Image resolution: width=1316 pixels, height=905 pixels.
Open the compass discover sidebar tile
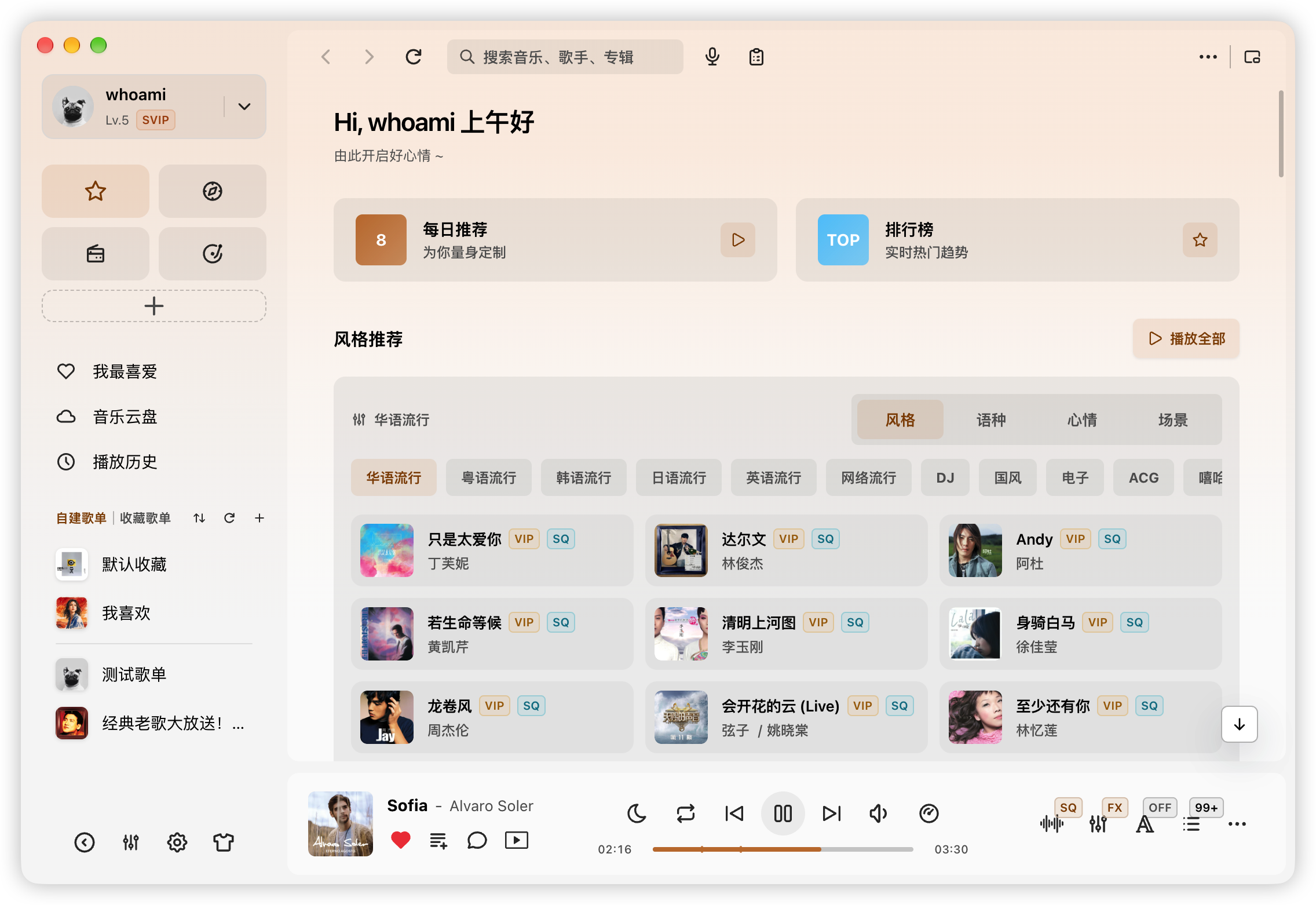point(213,191)
